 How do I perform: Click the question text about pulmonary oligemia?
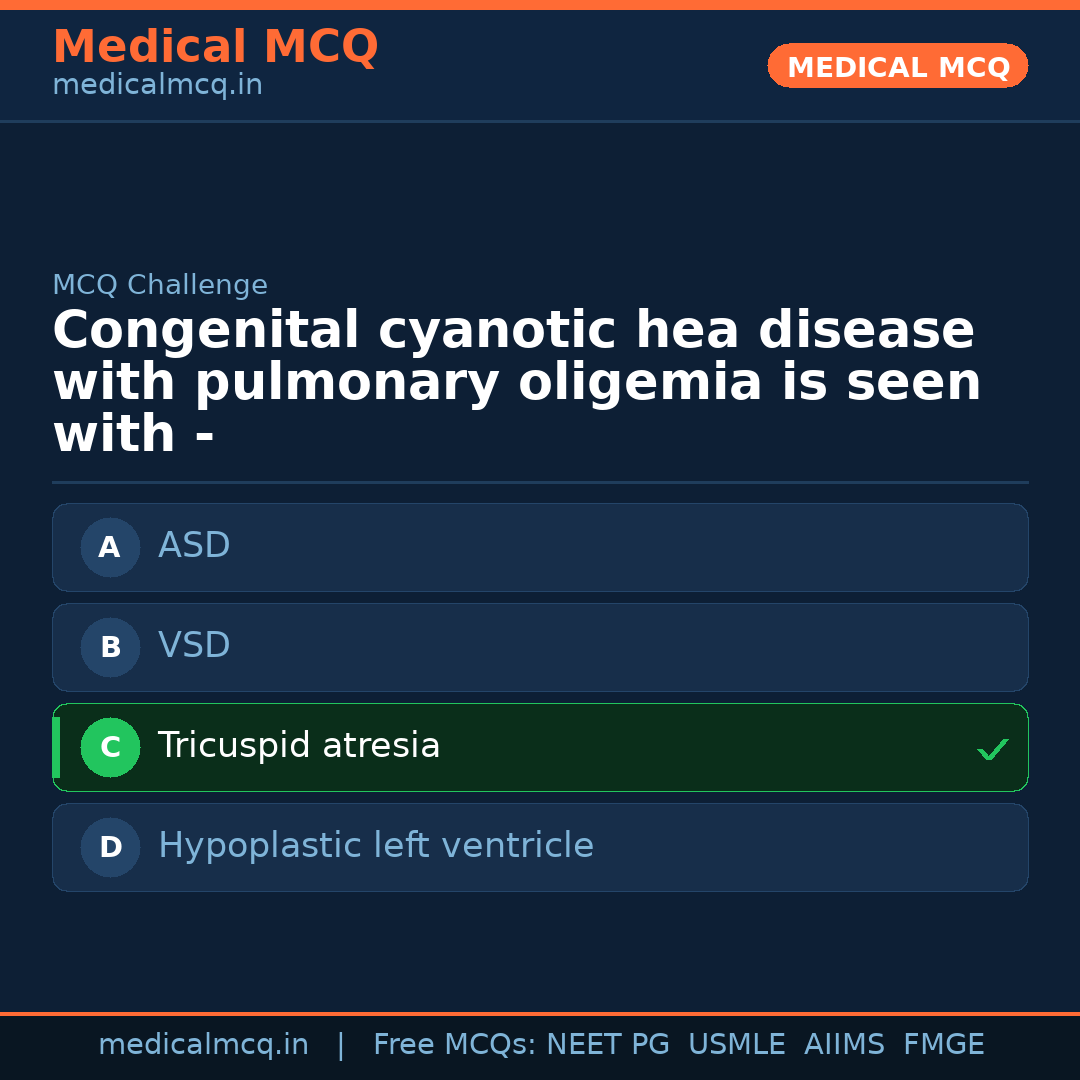pyautogui.click(x=516, y=383)
